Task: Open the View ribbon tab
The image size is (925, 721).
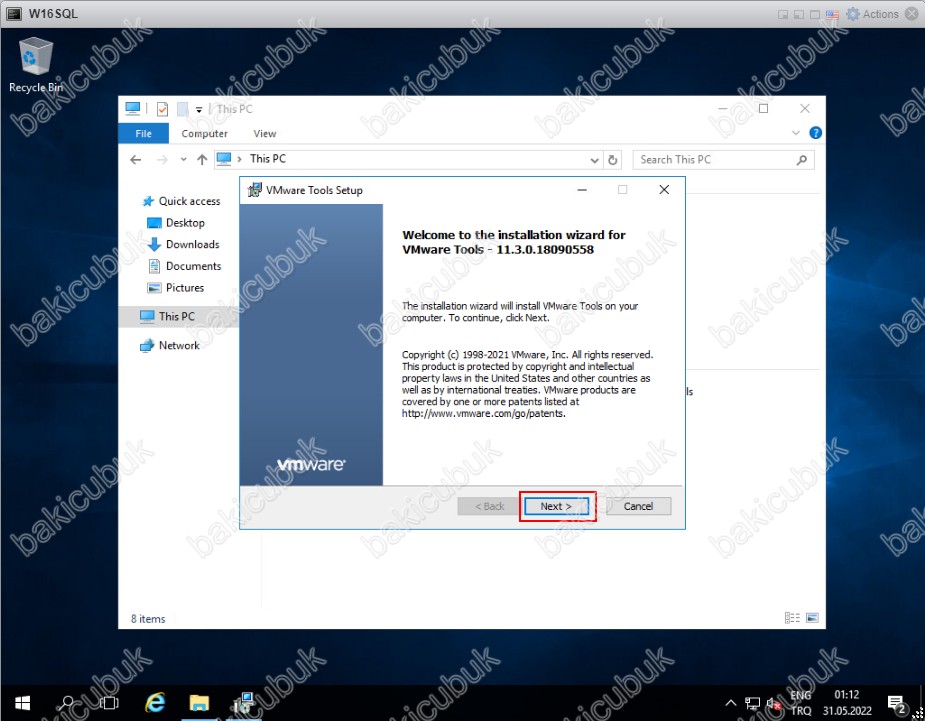Action: 264,133
